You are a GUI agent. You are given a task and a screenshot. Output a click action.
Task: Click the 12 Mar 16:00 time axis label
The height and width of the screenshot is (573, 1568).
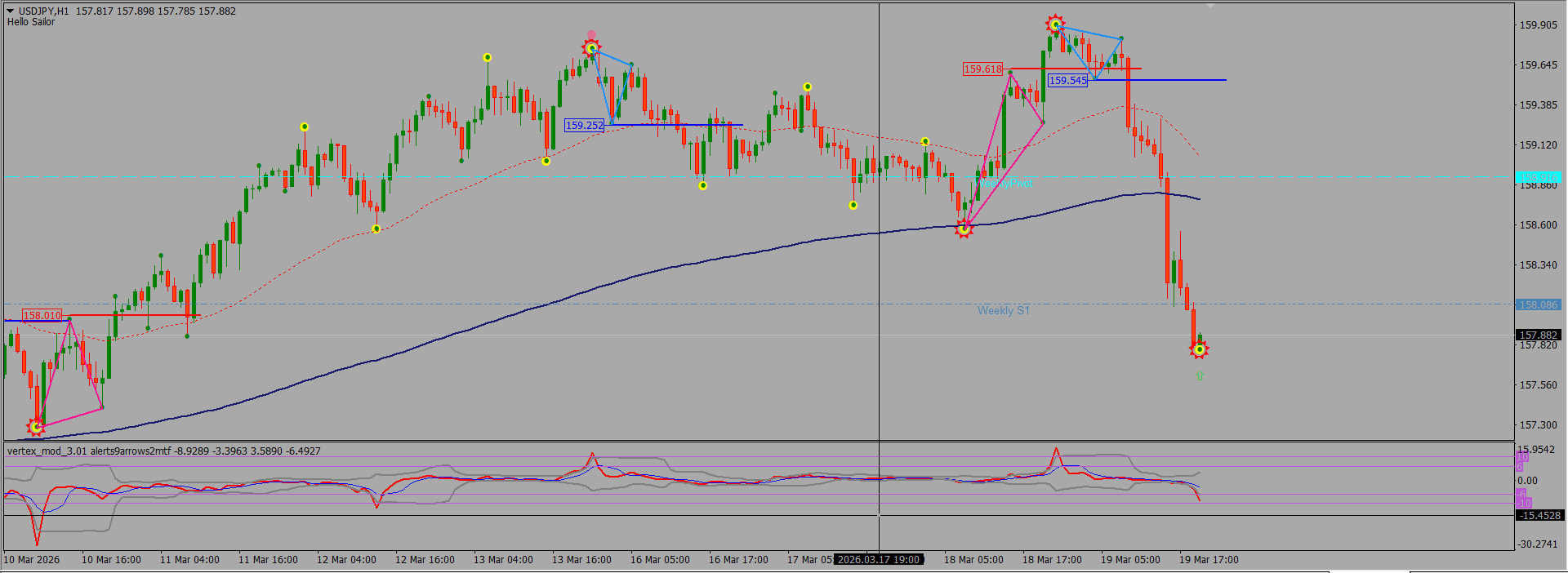click(425, 559)
